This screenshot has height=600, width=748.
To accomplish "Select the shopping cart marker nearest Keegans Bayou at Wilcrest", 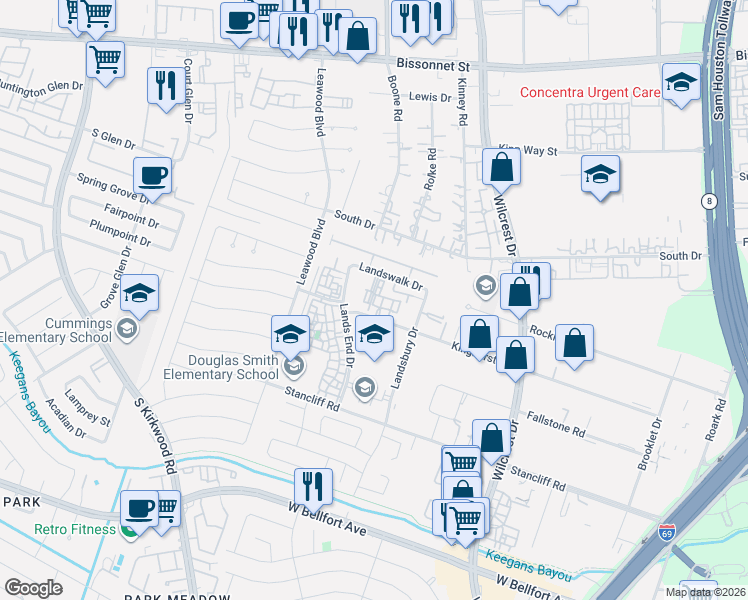I will point(465,519).
